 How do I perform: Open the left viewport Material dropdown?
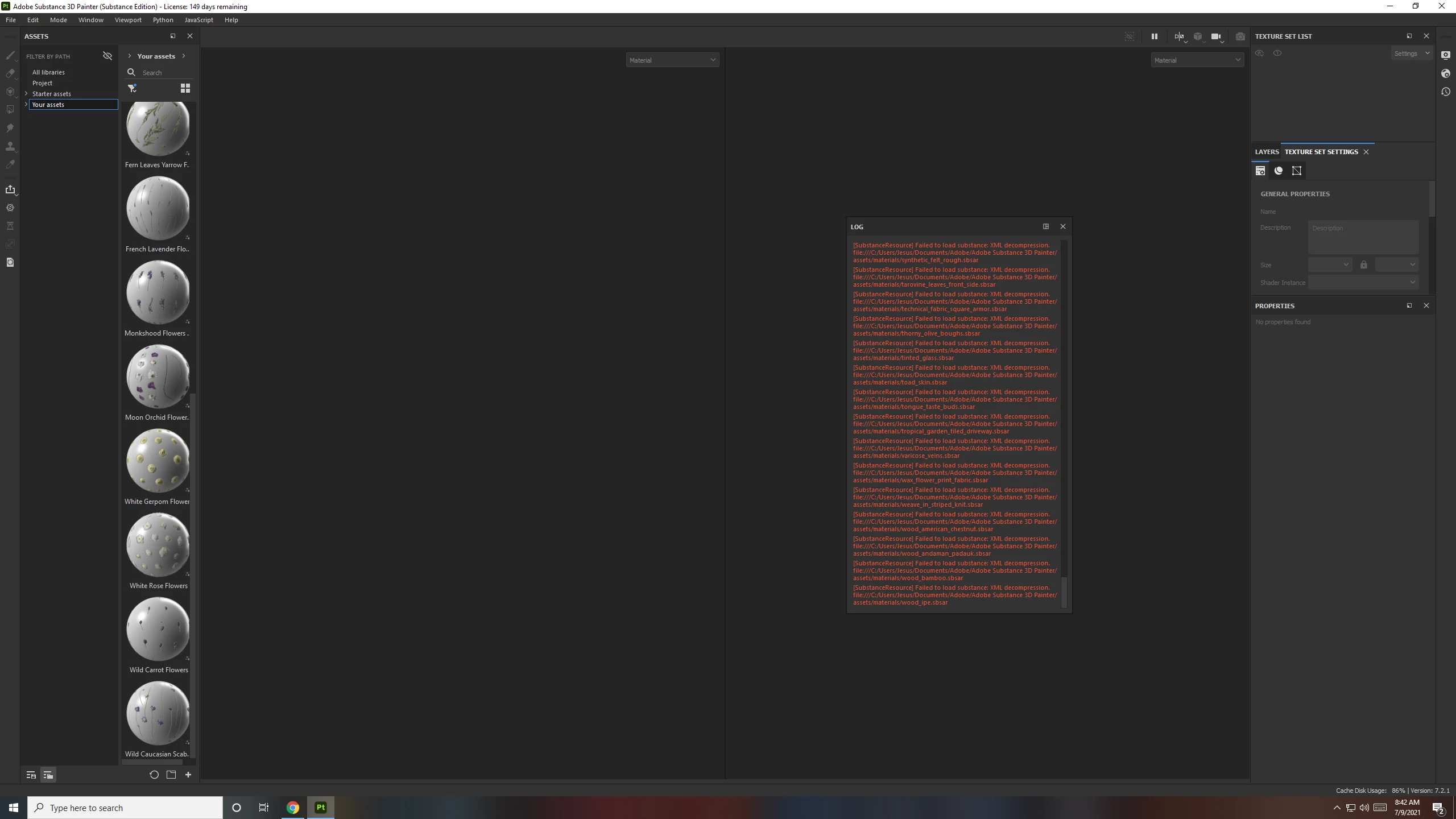672,60
